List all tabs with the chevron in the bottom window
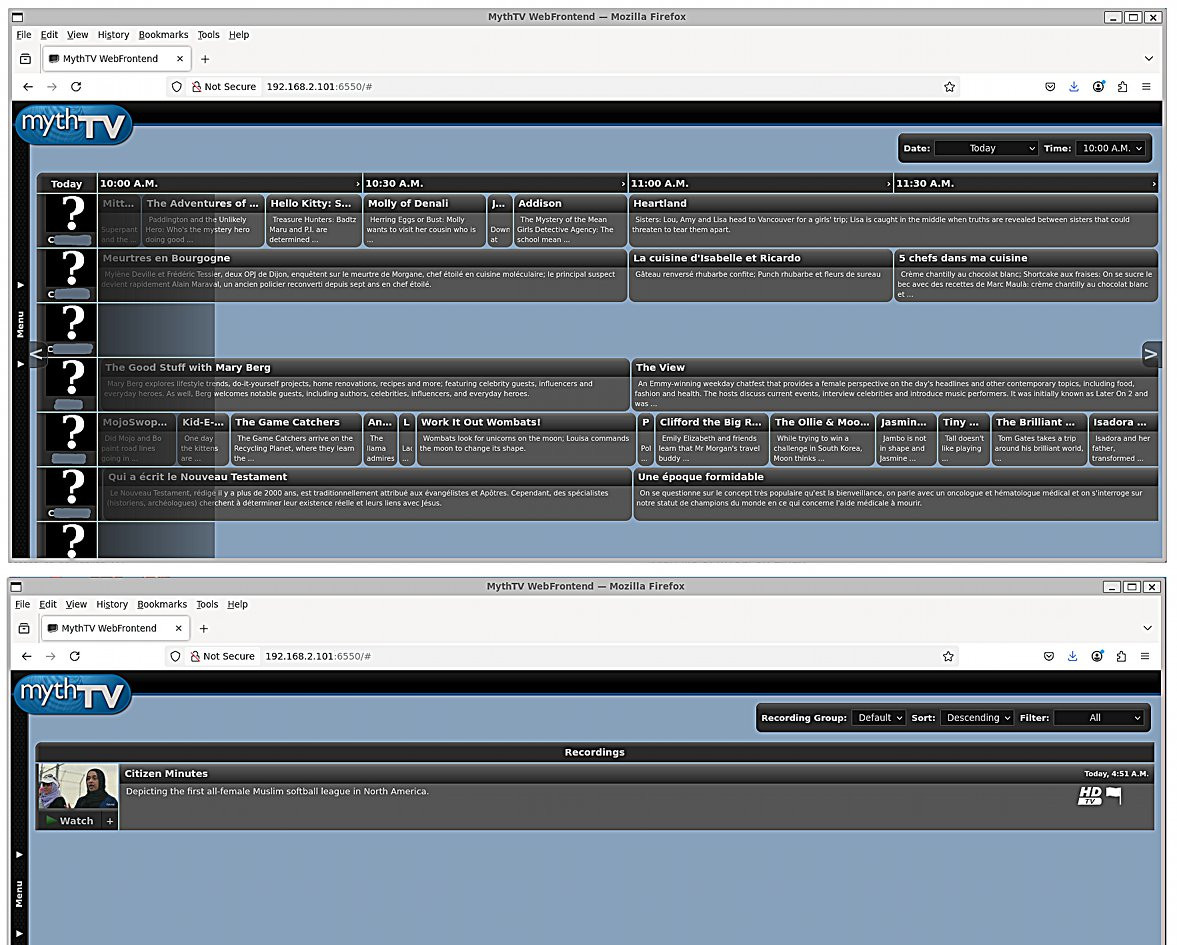Screen dimensions: 1177x945 (x=1147, y=628)
